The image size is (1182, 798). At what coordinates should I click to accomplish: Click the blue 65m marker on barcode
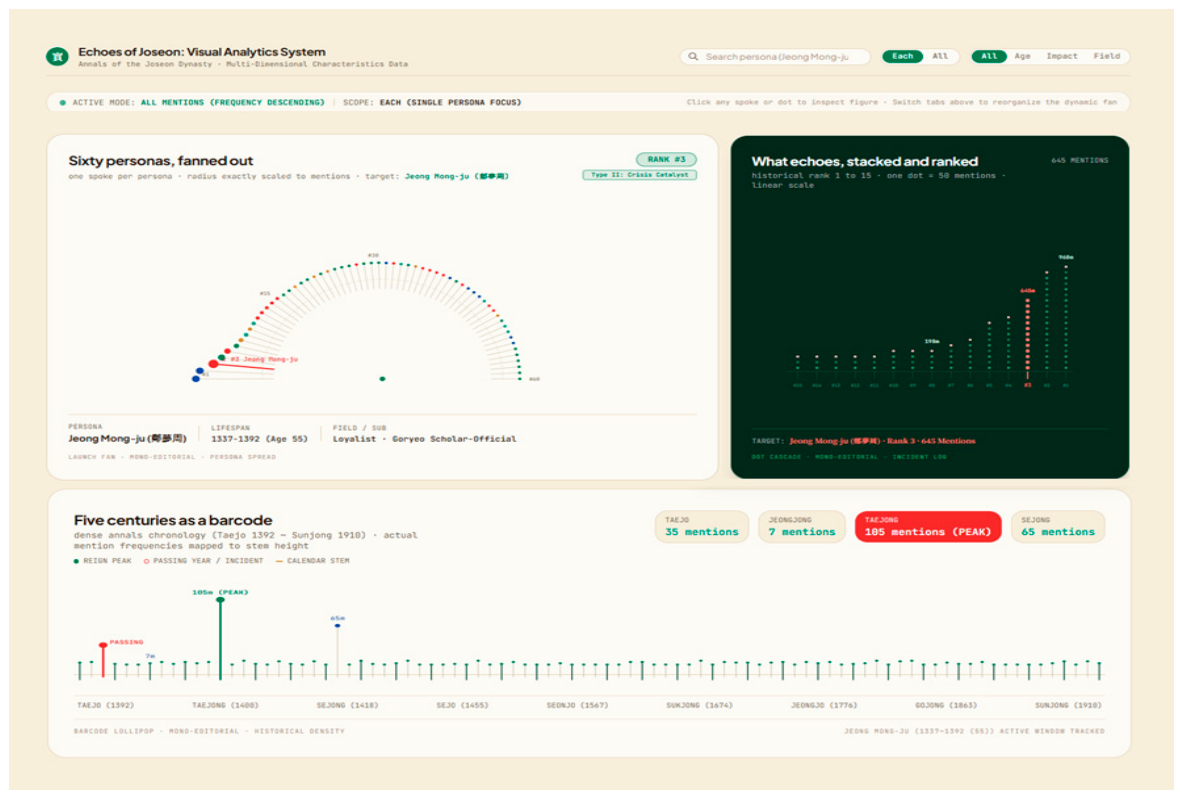pyautogui.click(x=338, y=625)
